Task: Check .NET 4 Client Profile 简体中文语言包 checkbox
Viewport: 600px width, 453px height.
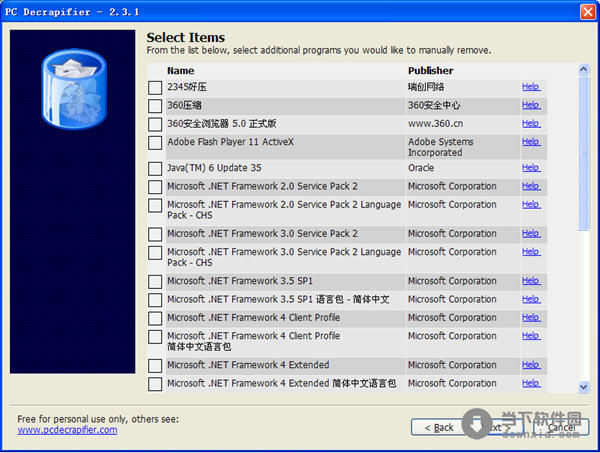Action: click(155, 337)
